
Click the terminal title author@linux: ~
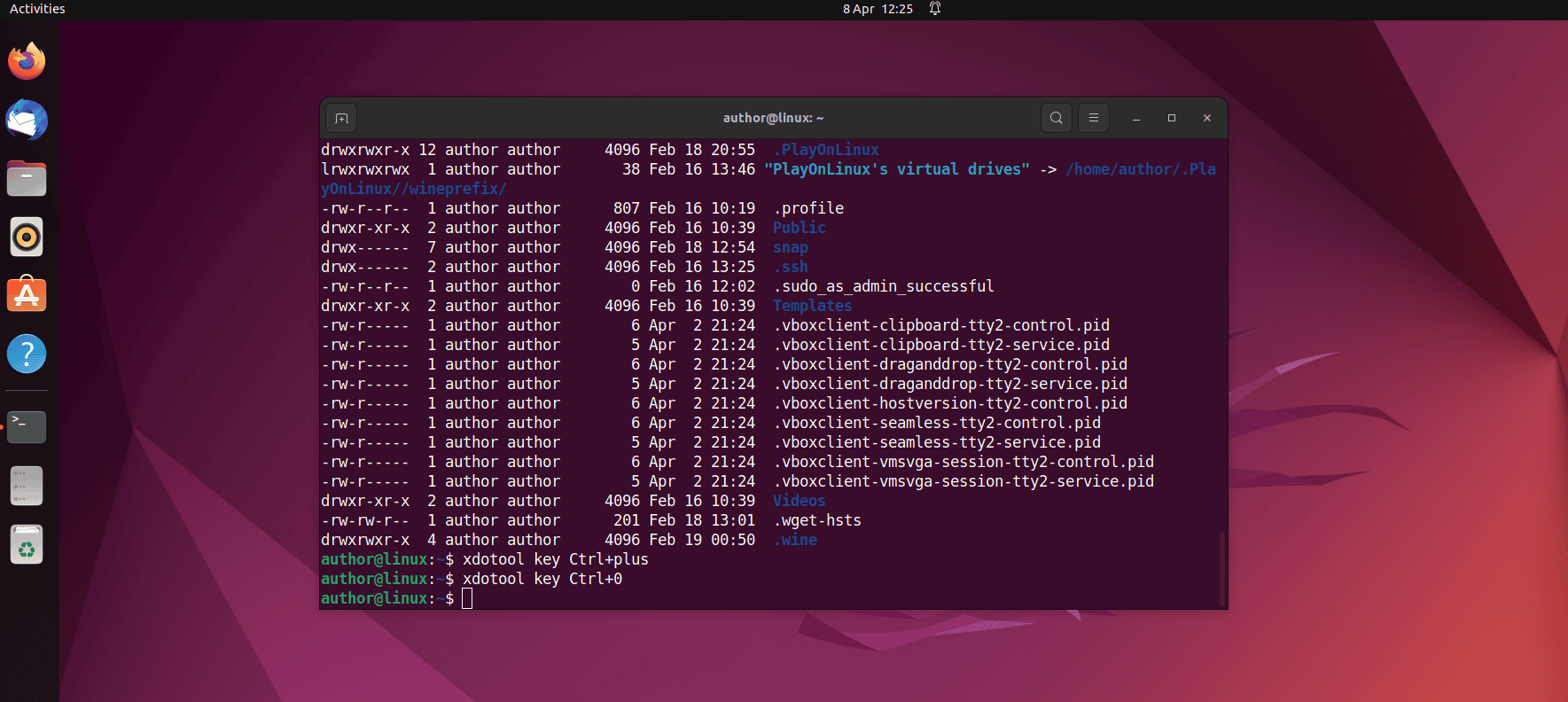pos(773,118)
